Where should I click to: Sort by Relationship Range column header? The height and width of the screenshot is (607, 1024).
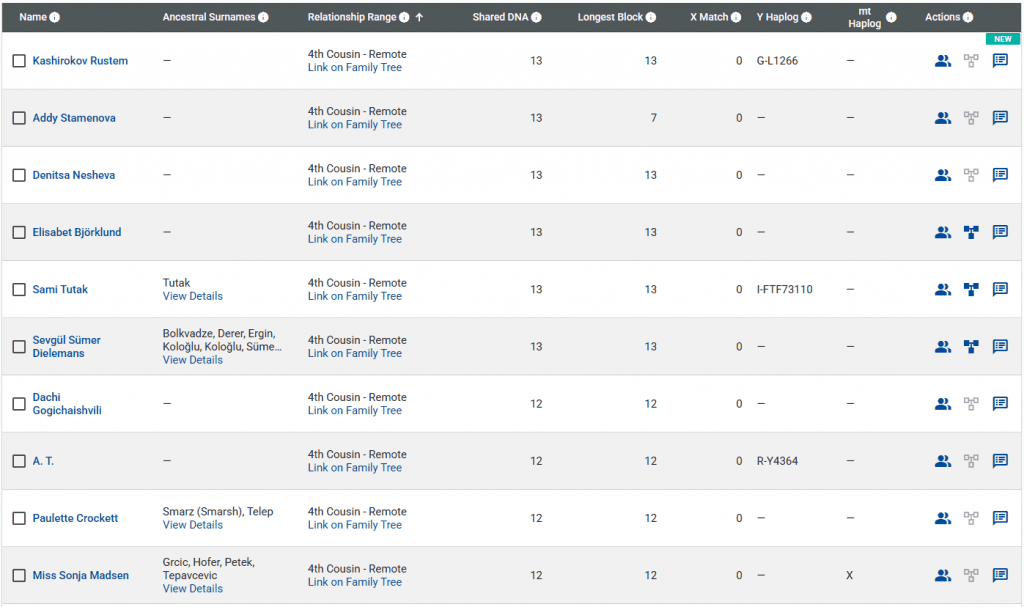pyautogui.click(x=352, y=17)
